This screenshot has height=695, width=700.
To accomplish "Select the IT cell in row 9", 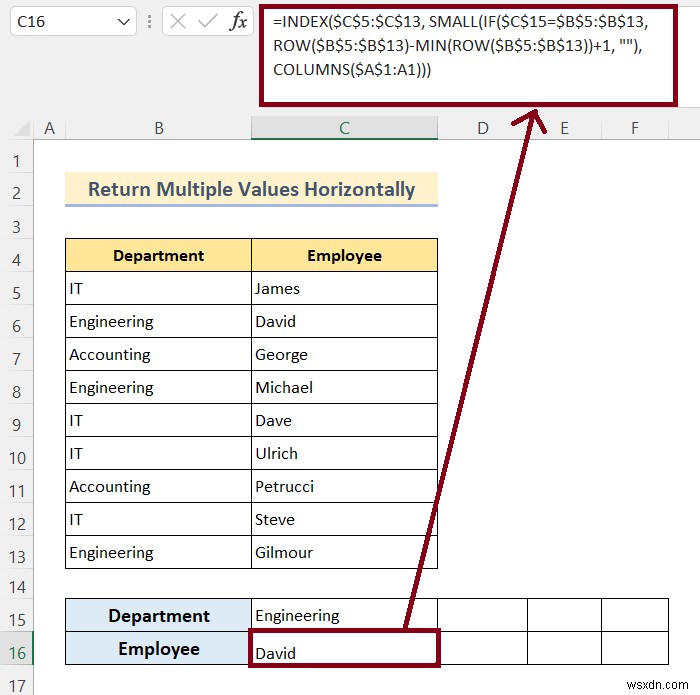I will coord(158,420).
